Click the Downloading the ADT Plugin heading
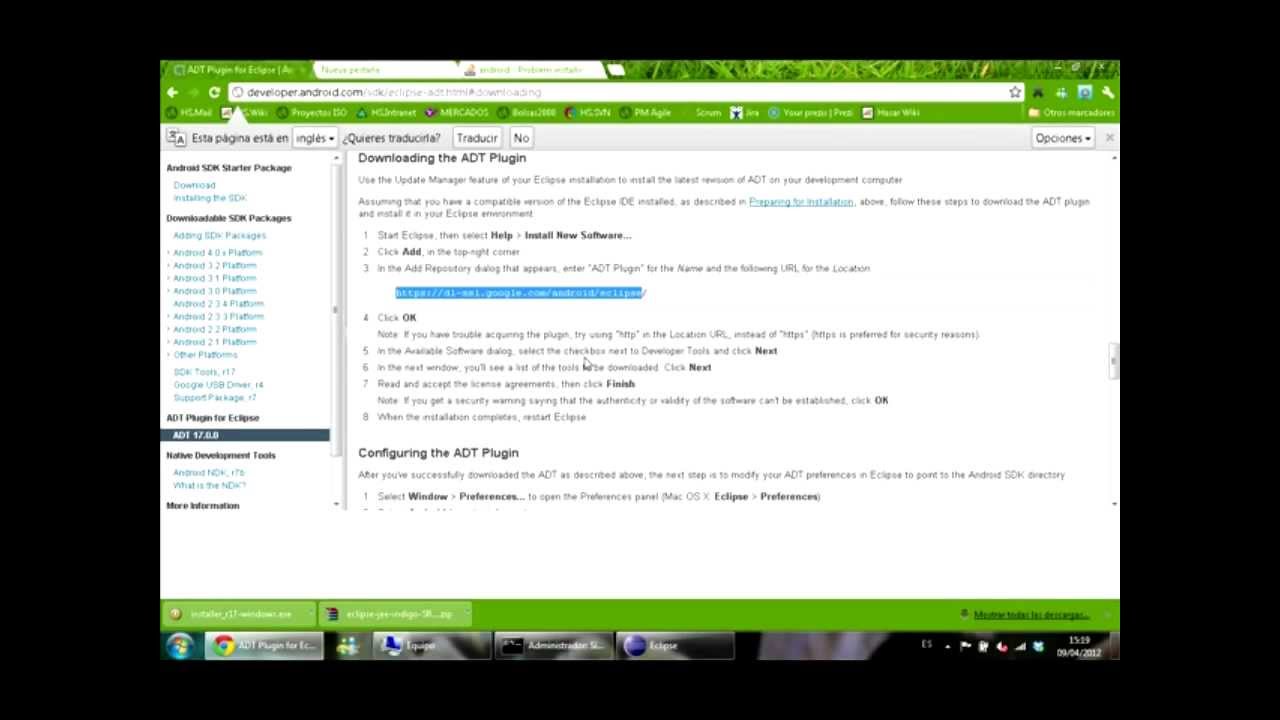 [x=442, y=158]
